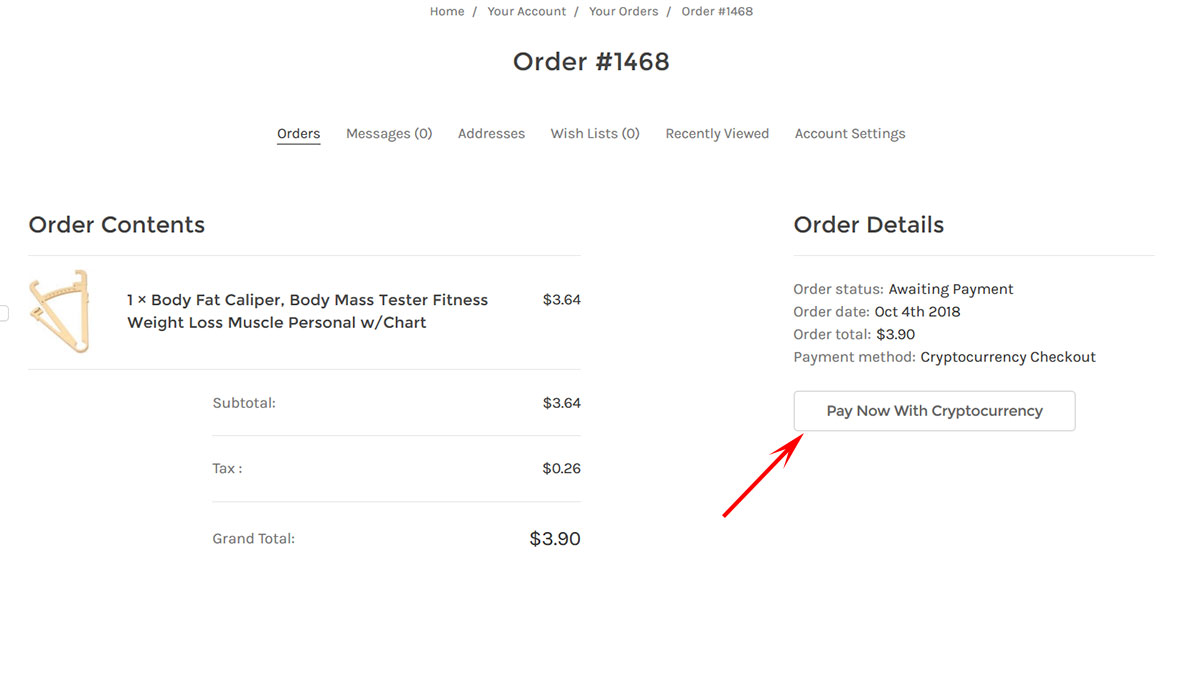Go to Home in the breadcrumb
This screenshot has width=1200, height=675.
tap(447, 12)
